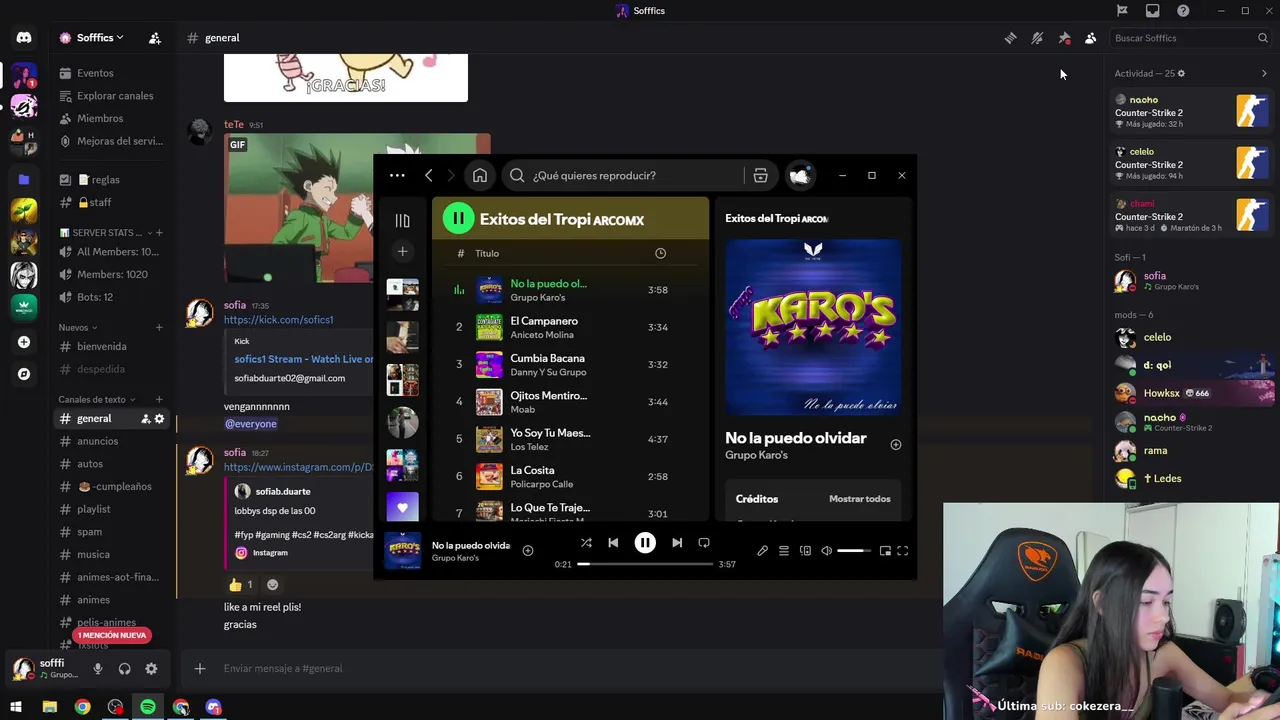Click add server plus icon
Viewport: 1280px width, 720px height.
[x=24, y=342]
